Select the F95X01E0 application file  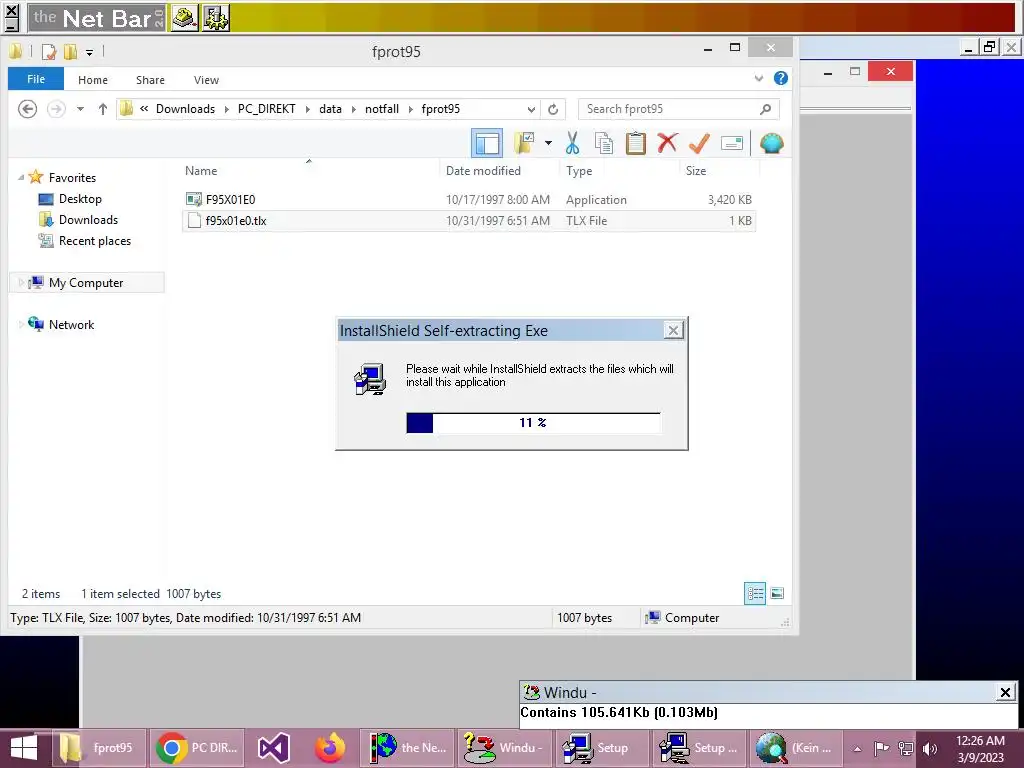[469, 200]
